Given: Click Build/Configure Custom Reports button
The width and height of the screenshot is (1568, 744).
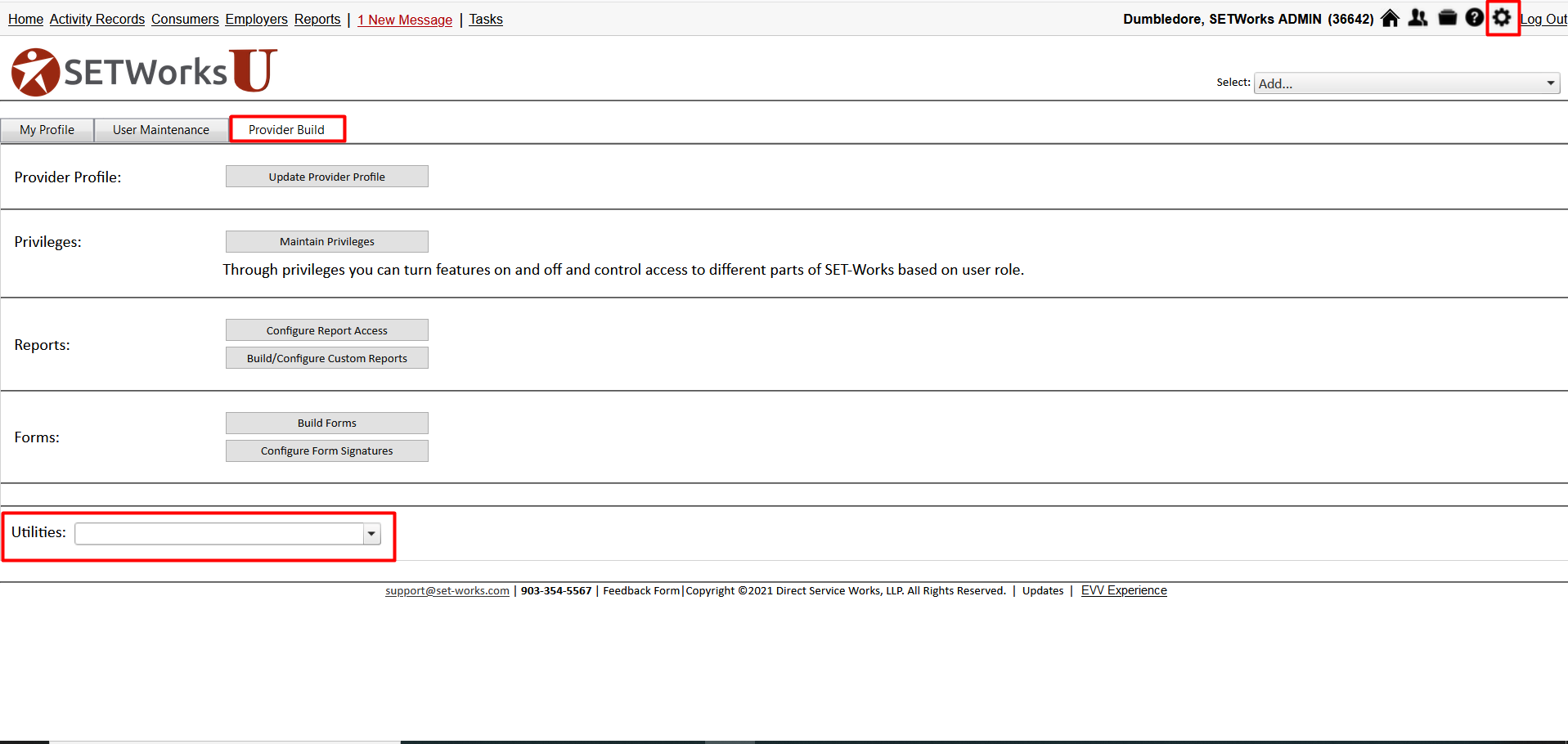Looking at the screenshot, I should point(327,358).
